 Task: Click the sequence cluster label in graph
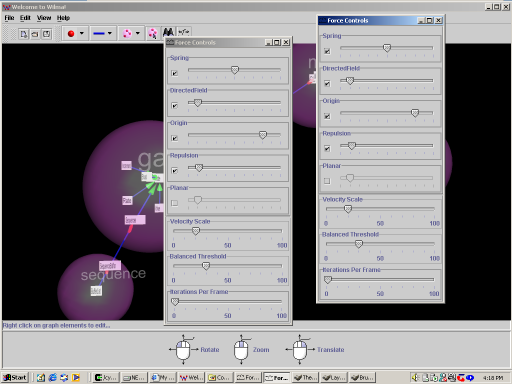click(113, 274)
